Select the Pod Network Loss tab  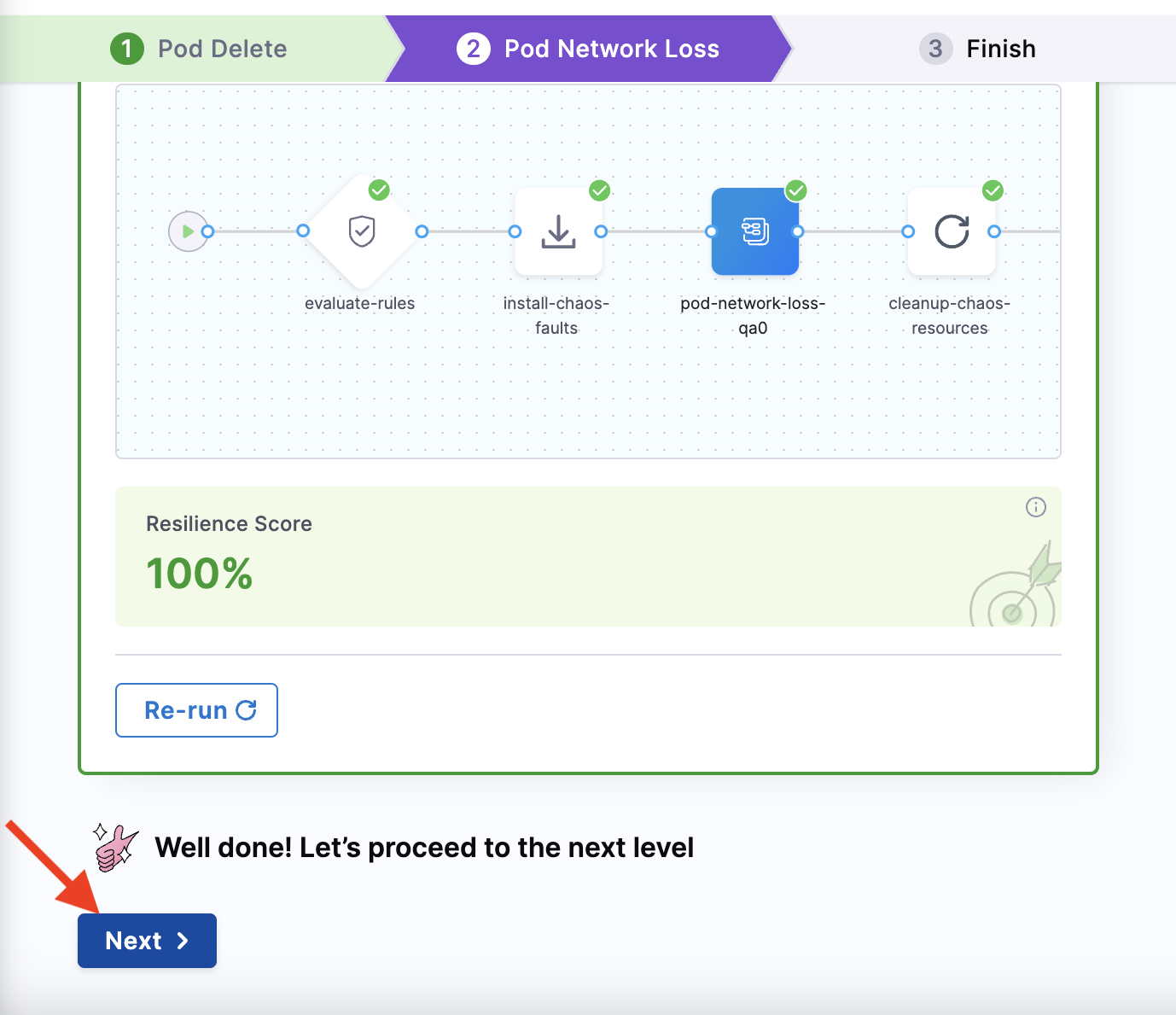612,49
